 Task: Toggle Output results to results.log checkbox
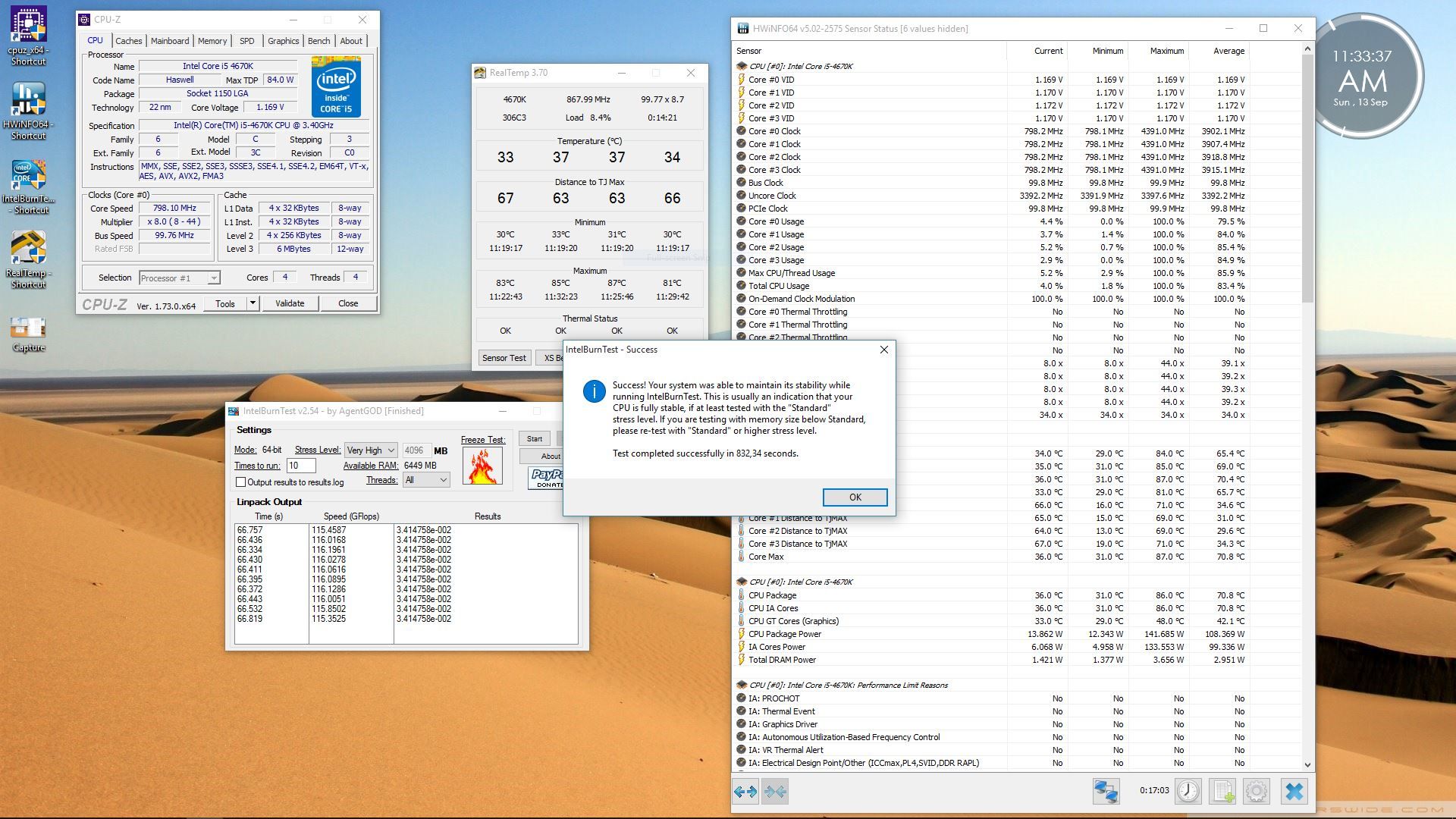(240, 482)
